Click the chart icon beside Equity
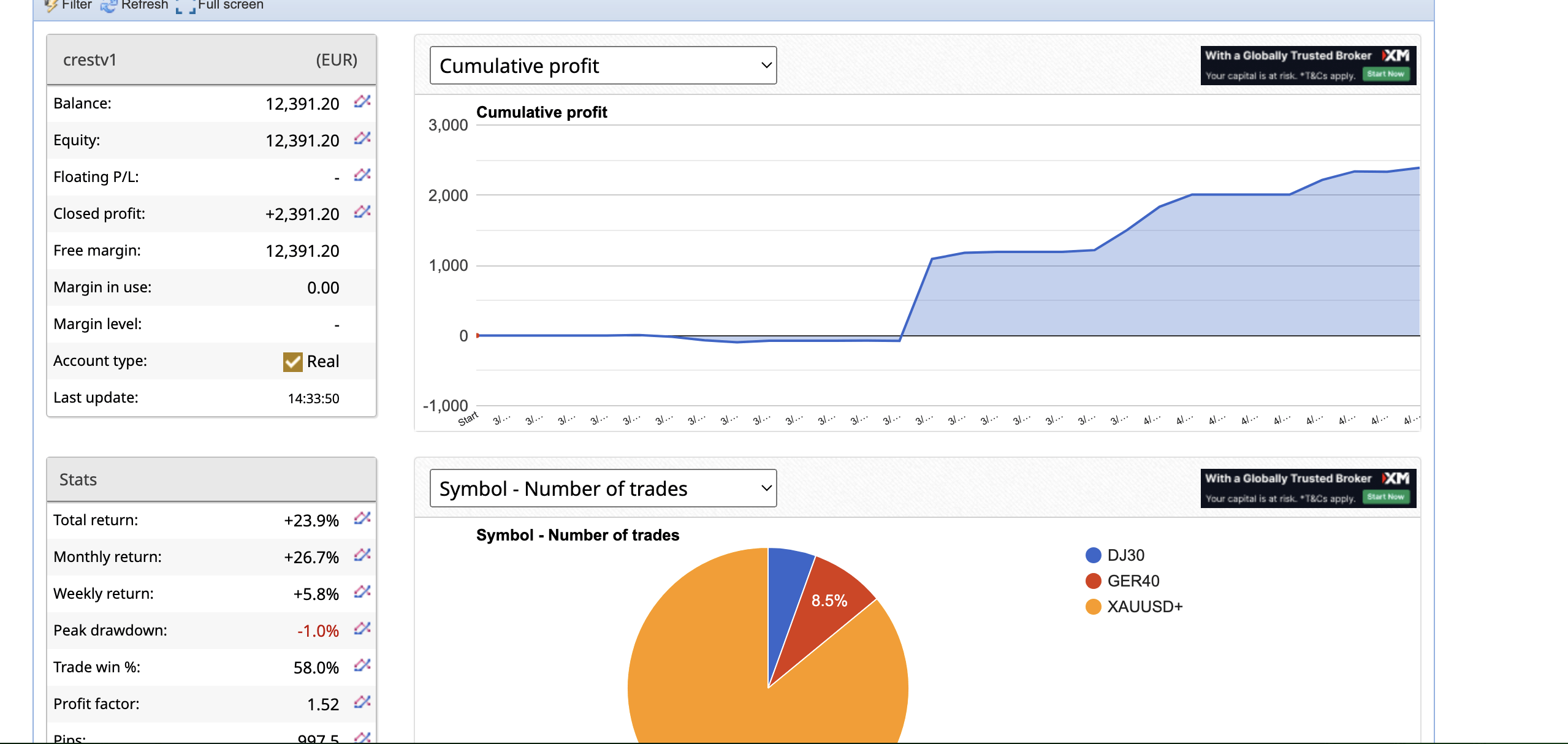 (362, 139)
